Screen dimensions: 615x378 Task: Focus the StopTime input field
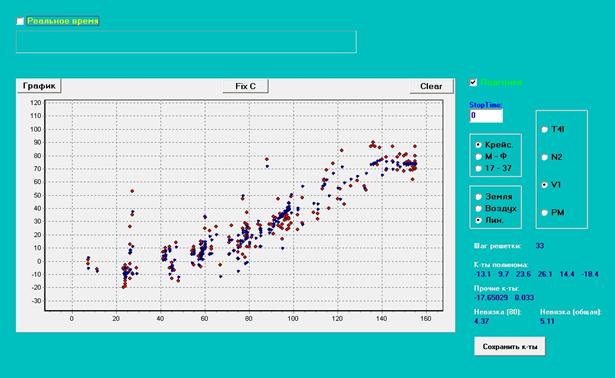point(486,116)
